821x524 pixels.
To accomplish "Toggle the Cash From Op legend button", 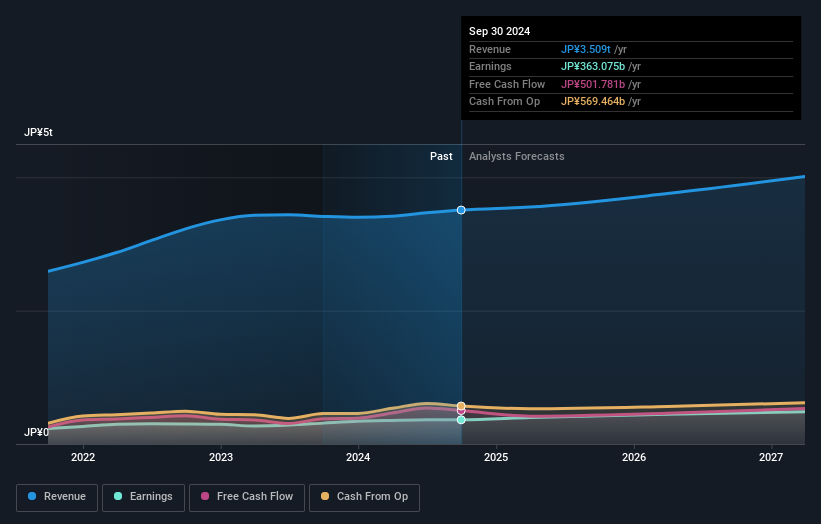I will (364, 497).
